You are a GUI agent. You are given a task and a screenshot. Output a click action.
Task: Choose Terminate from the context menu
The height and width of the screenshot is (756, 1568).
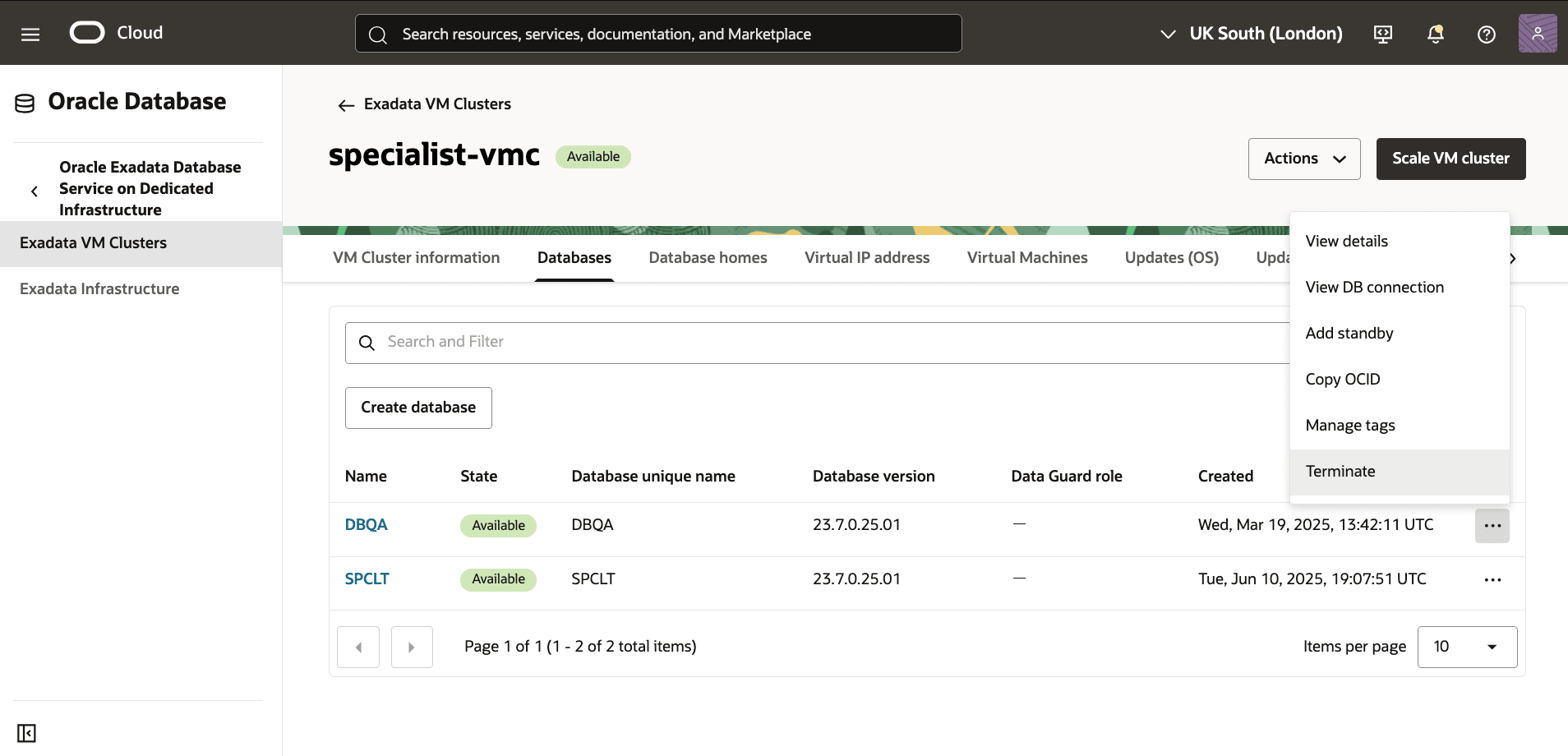point(1400,472)
